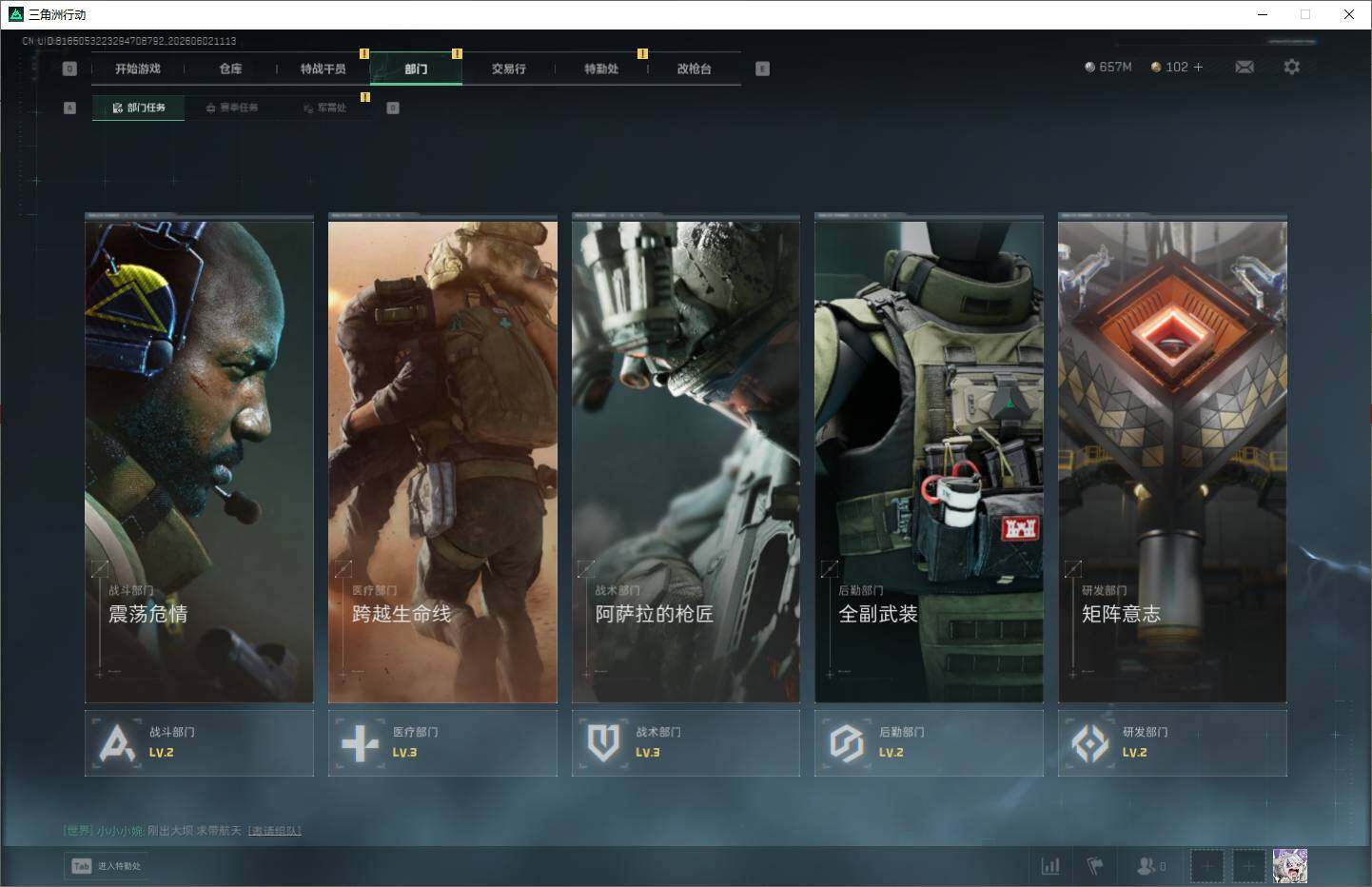Click the 657M currency icon

tap(1089, 67)
